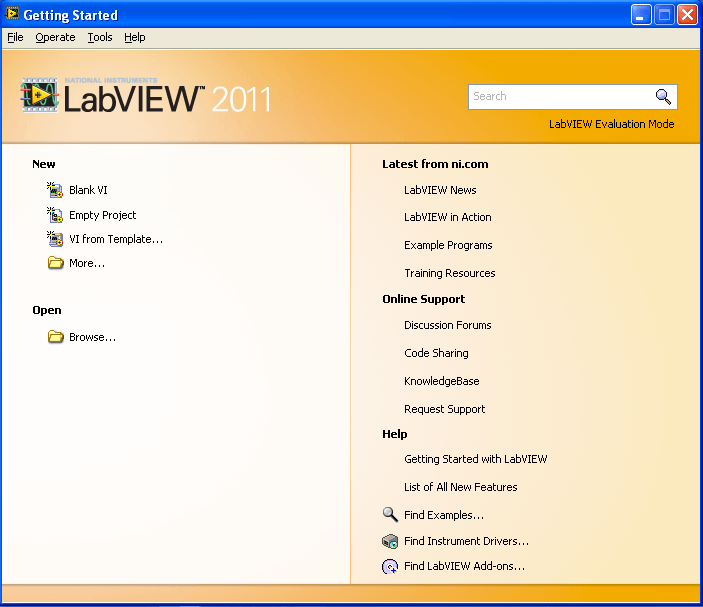Click the Help section heading
Screen dimensions: 703x607
(x=395, y=434)
